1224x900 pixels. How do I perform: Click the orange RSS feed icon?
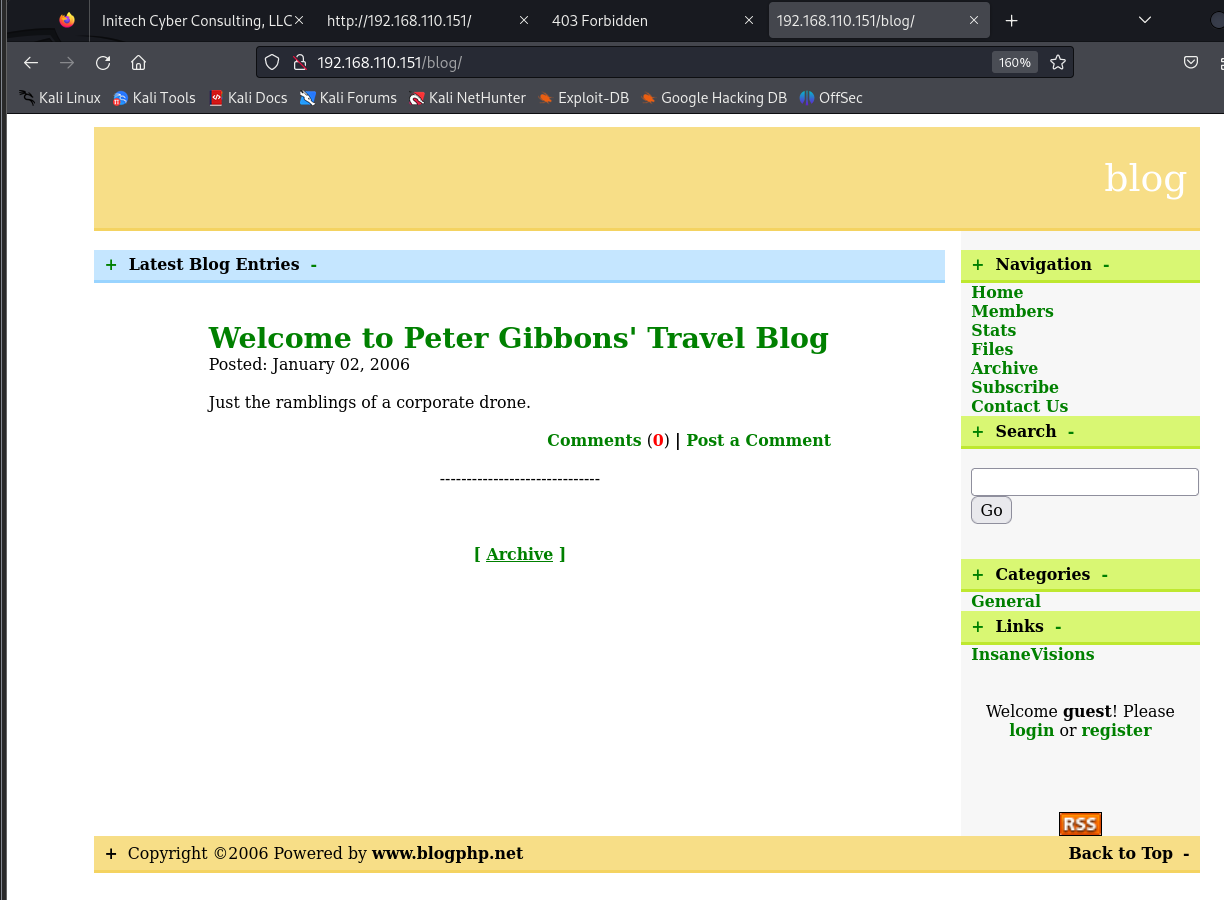point(1080,824)
